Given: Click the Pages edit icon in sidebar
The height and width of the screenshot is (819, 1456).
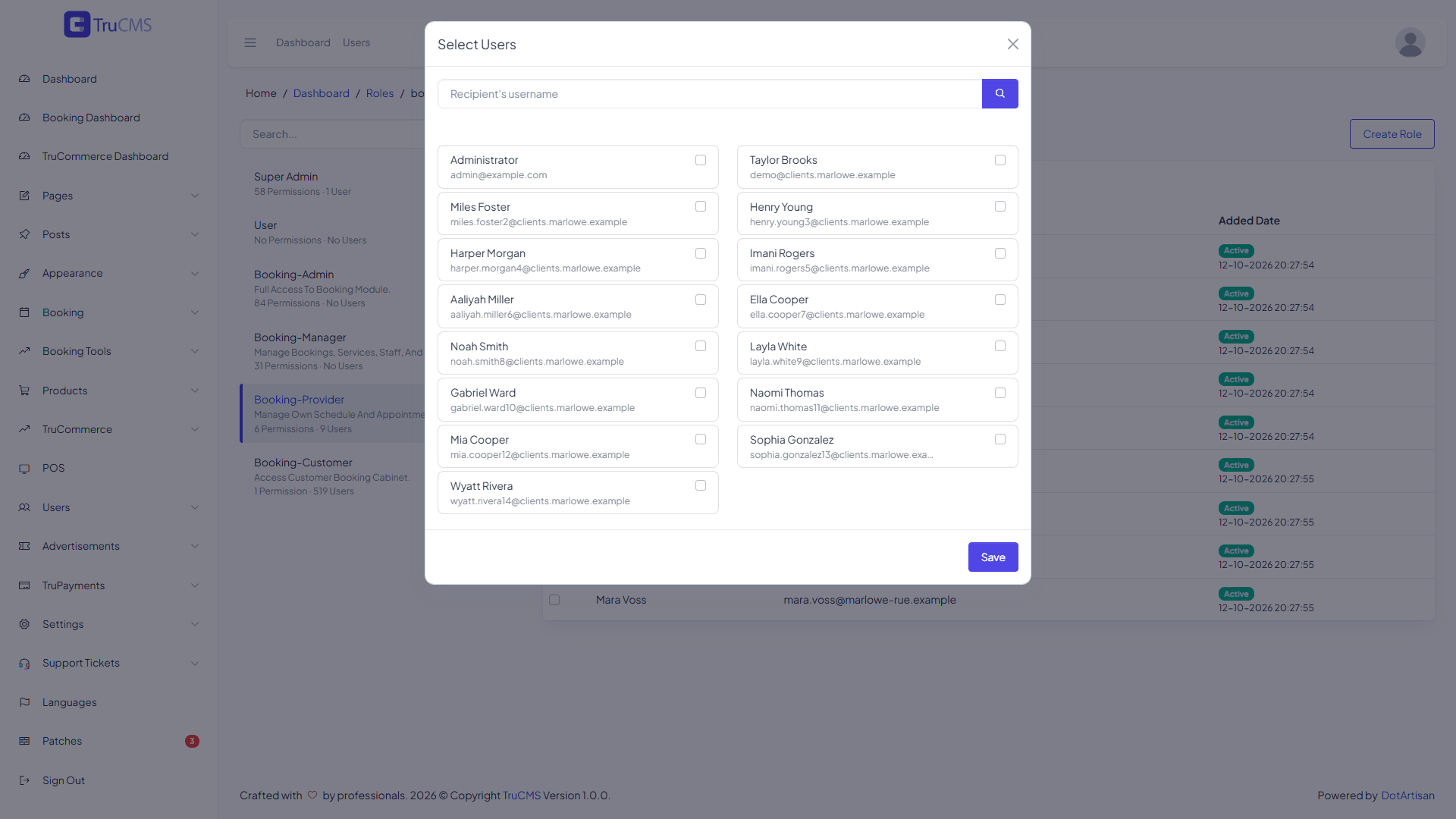Looking at the screenshot, I should (x=24, y=196).
